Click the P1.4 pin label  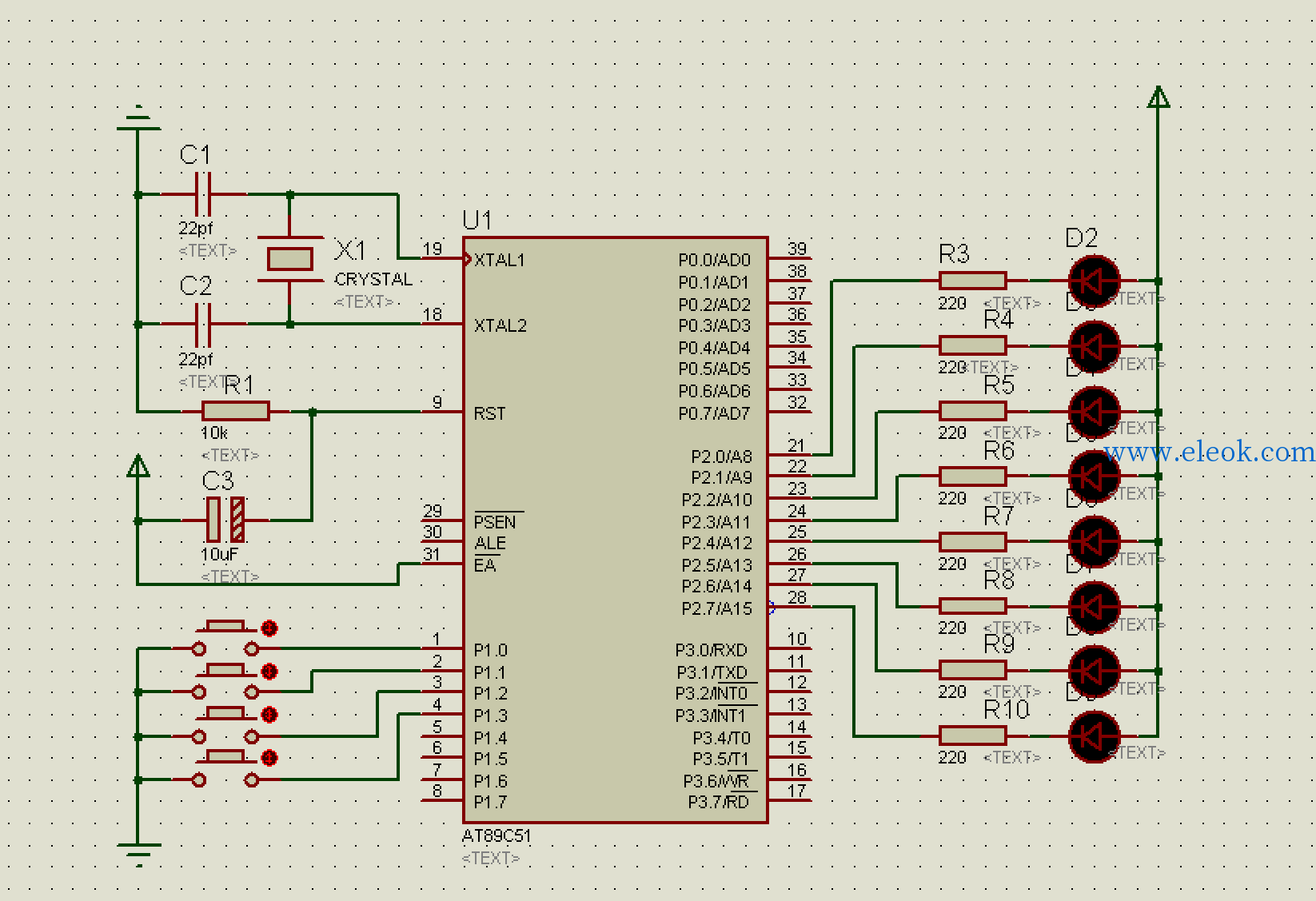pyautogui.click(x=490, y=738)
